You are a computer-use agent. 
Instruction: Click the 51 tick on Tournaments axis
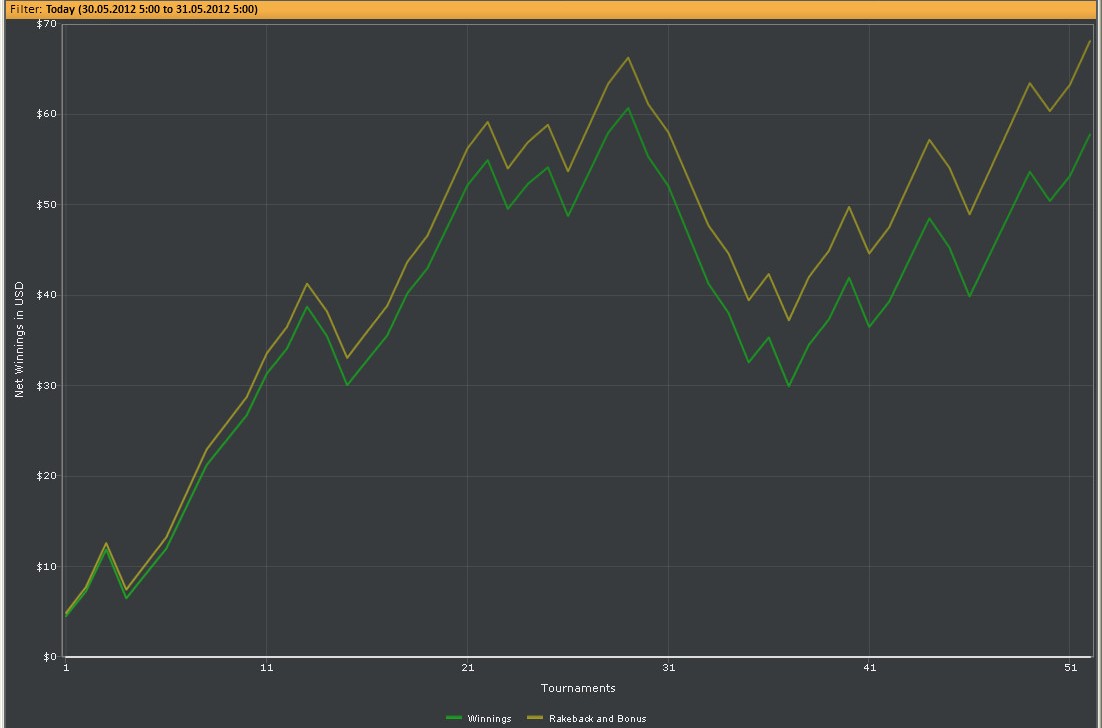(x=1070, y=668)
